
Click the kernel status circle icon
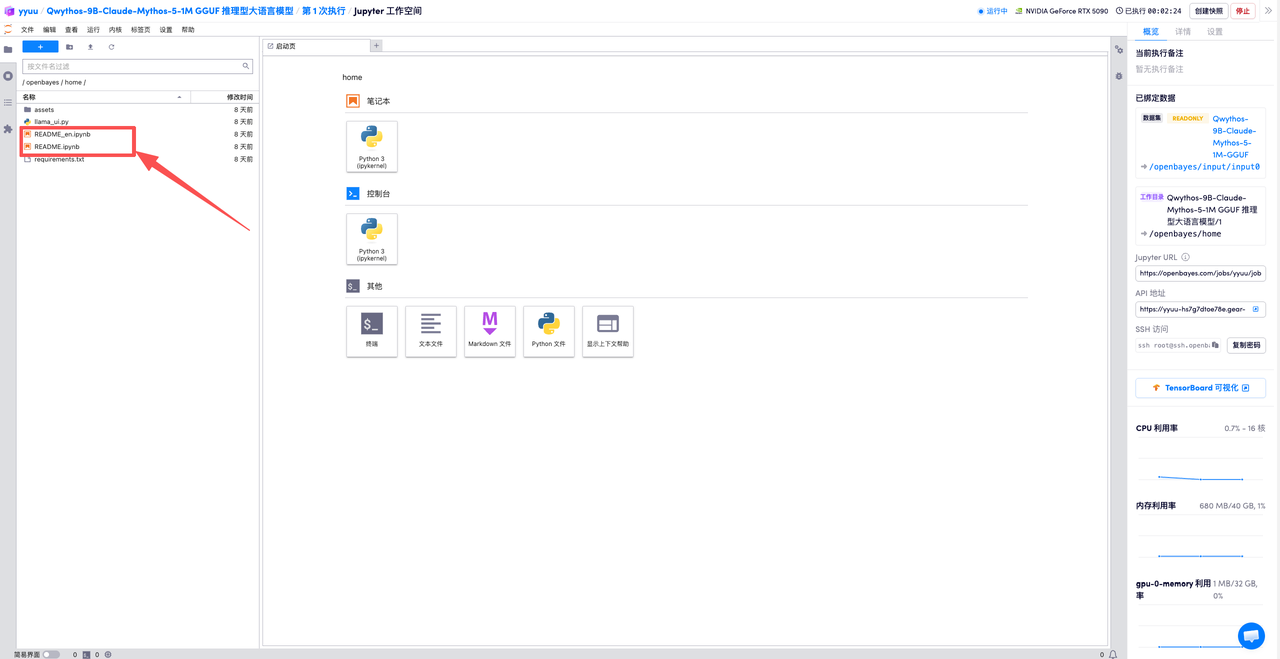tap(108, 654)
